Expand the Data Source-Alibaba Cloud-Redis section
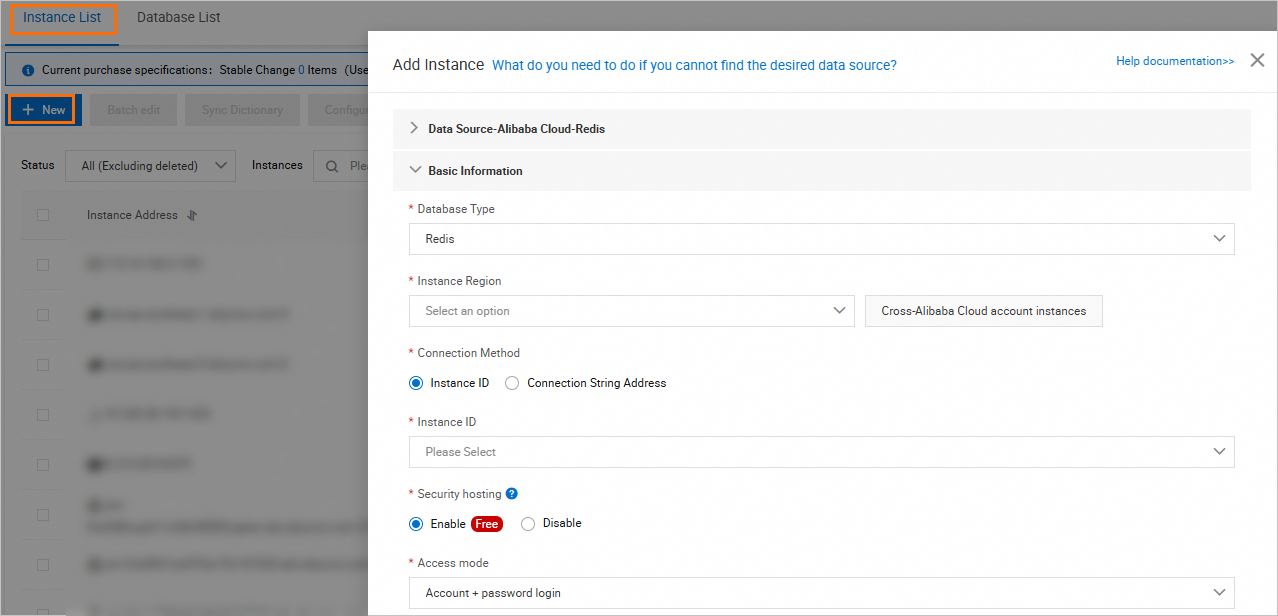 413,128
